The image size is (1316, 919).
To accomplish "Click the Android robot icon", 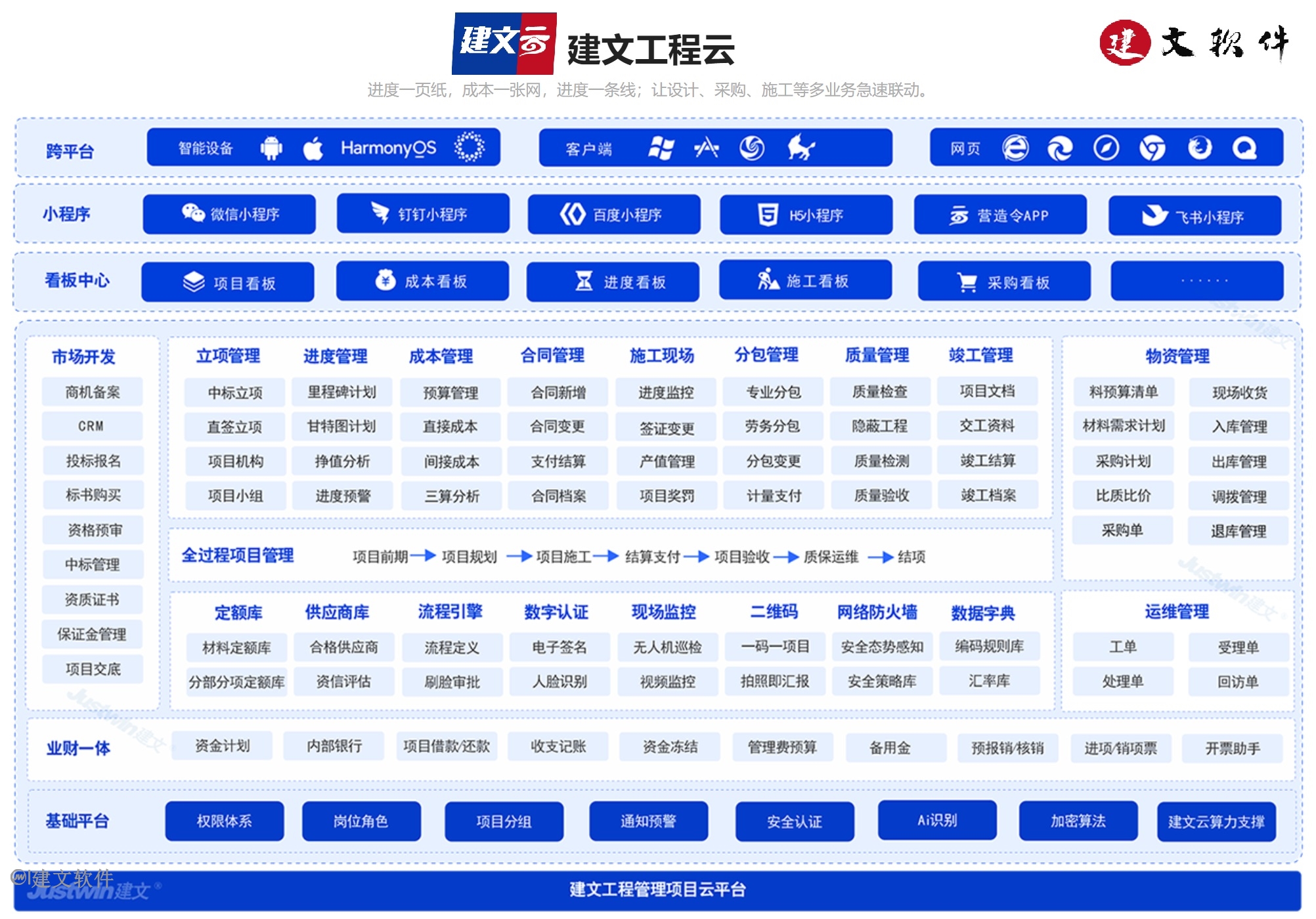I will click(271, 148).
